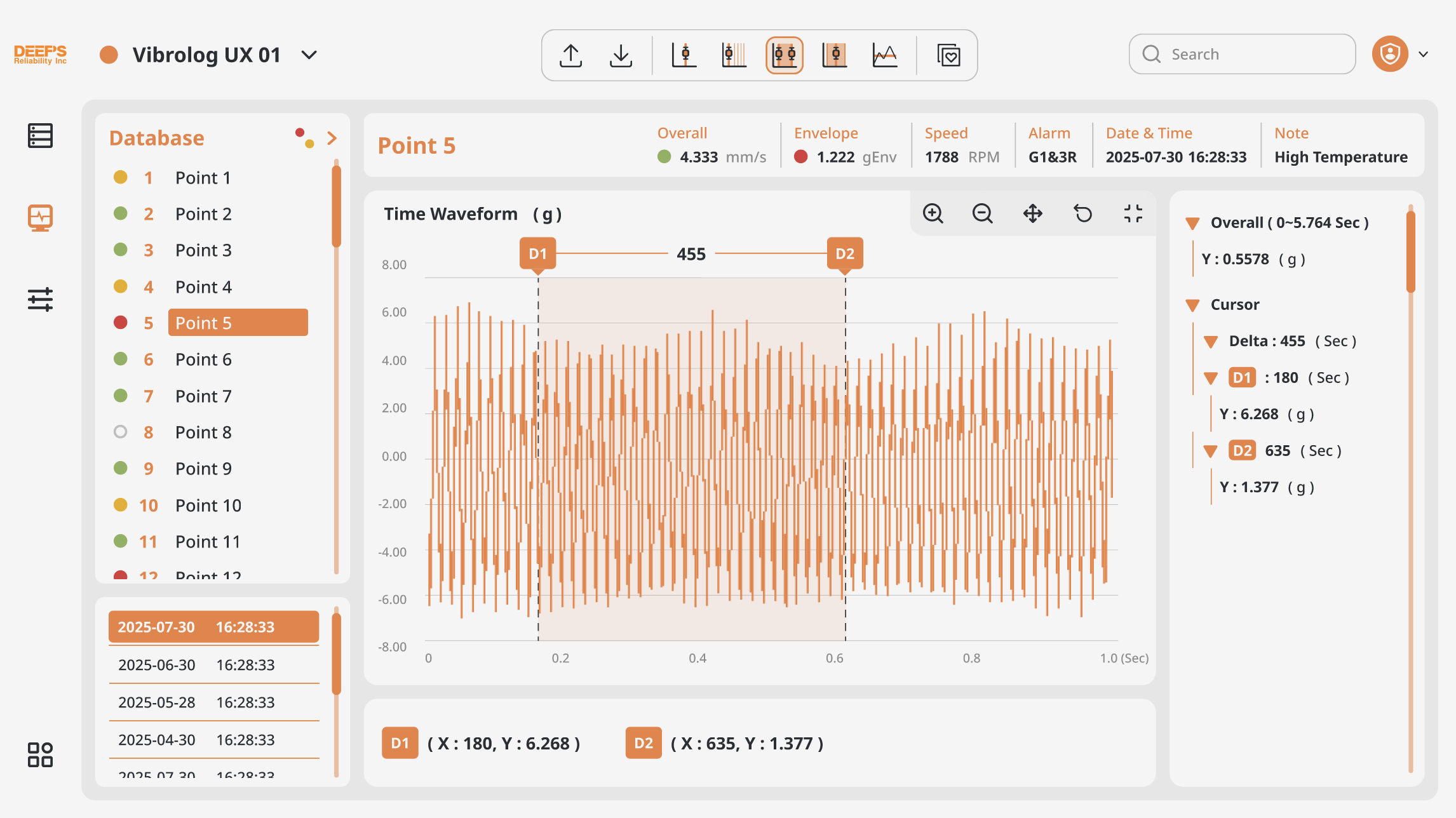1456x818 pixels.
Task: Toggle the active delta dual-cursor tool
Action: click(x=785, y=55)
